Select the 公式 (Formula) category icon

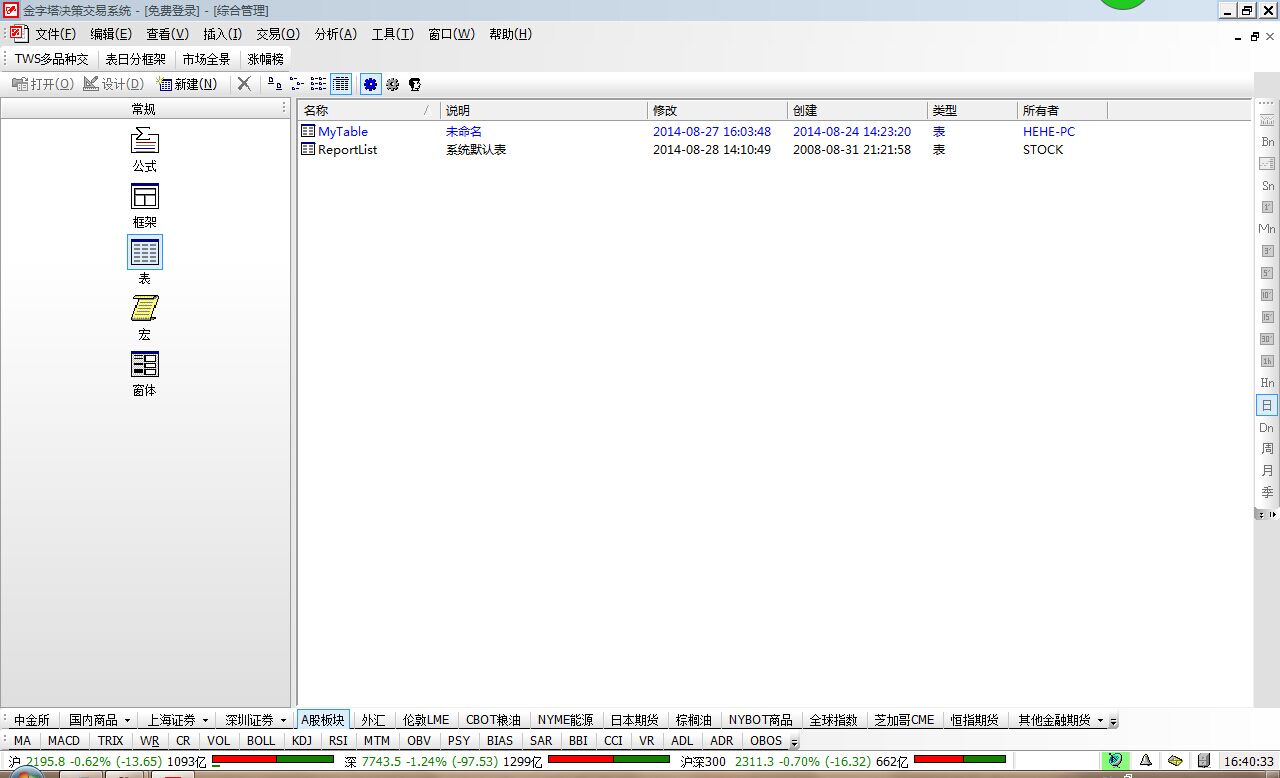pyautogui.click(x=144, y=141)
